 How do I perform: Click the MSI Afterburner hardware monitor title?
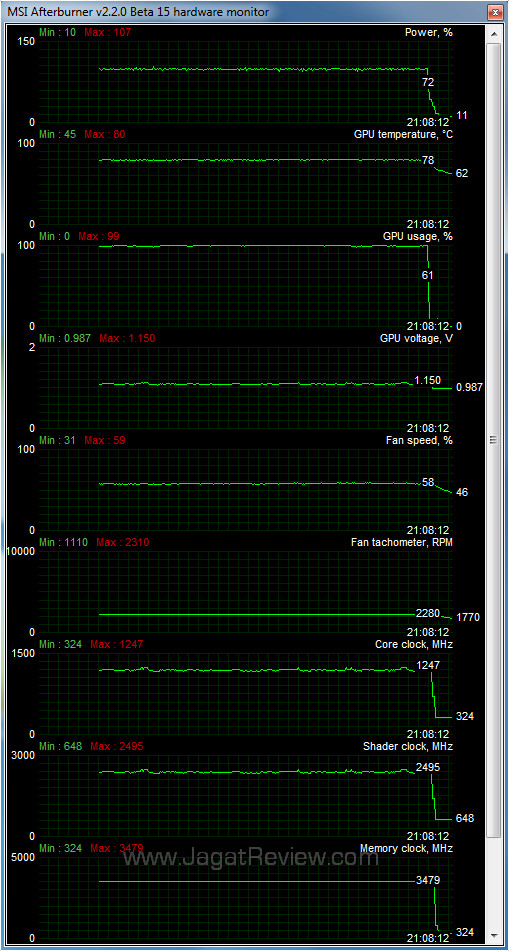(x=139, y=11)
